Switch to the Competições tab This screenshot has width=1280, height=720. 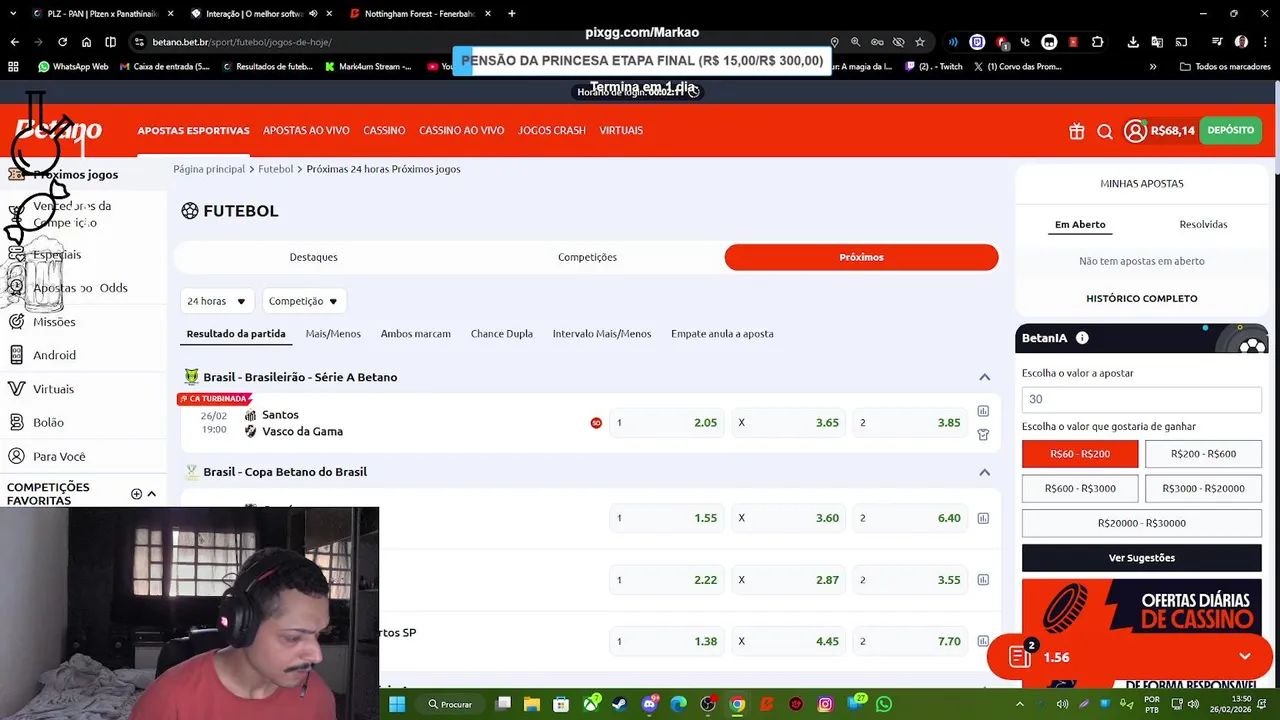pyautogui.click(x=587, y=257)
